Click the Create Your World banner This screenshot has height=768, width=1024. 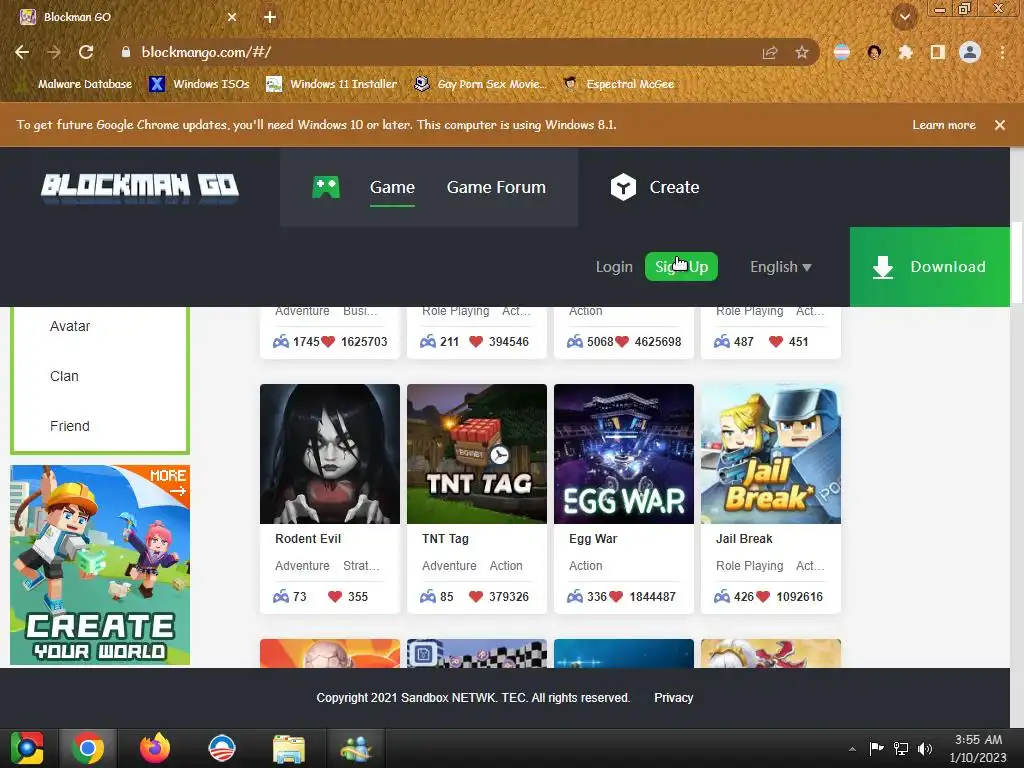[x=100, y=565]
